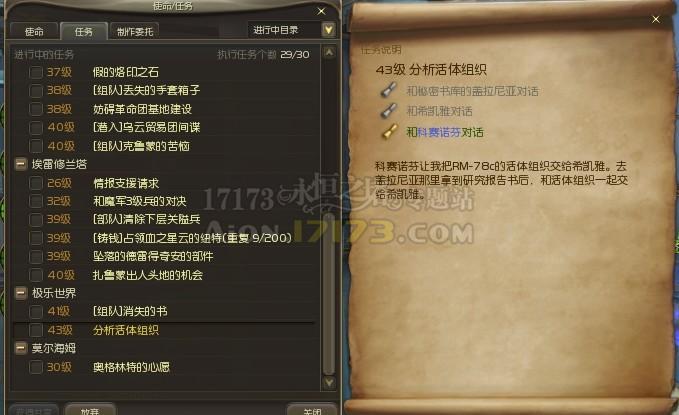
Task: Click the scroll-up arrow of the quest list
Action: [329, 53]
